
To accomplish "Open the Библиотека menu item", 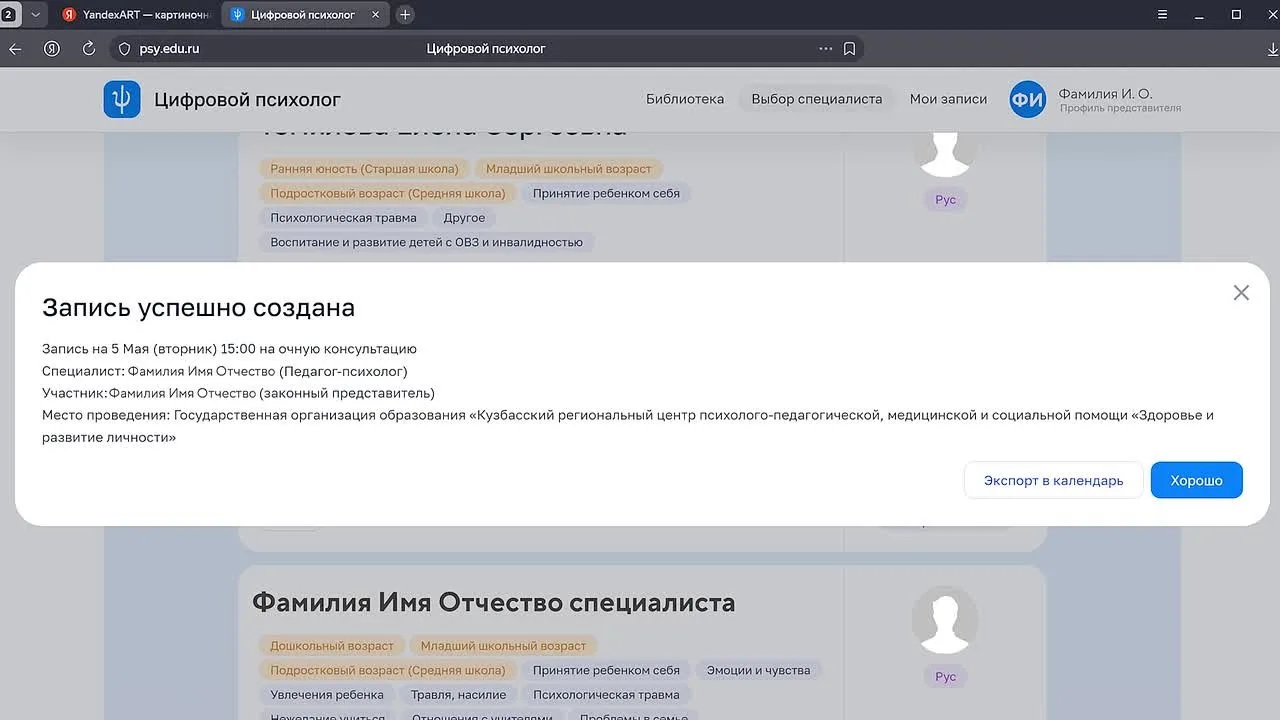I will 685,99.
